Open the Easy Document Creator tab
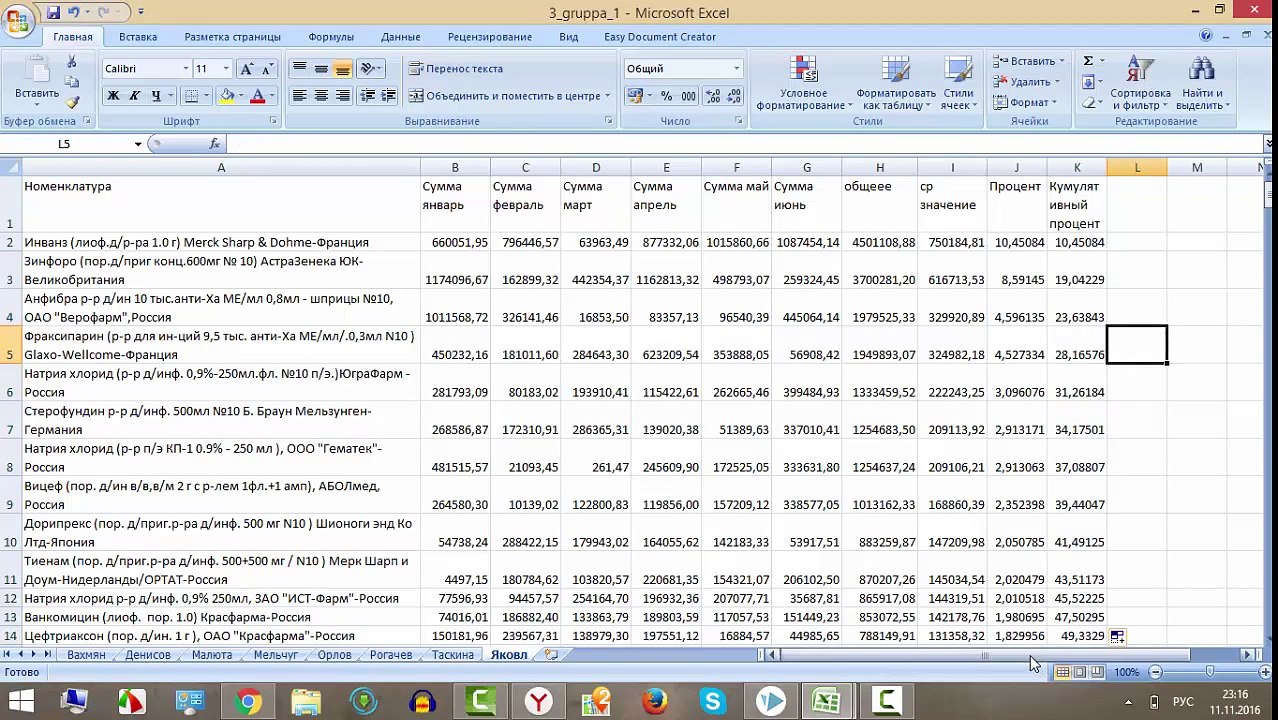Image resolution: width=1278 pixels, height=720 pixels. coord(660,37)
